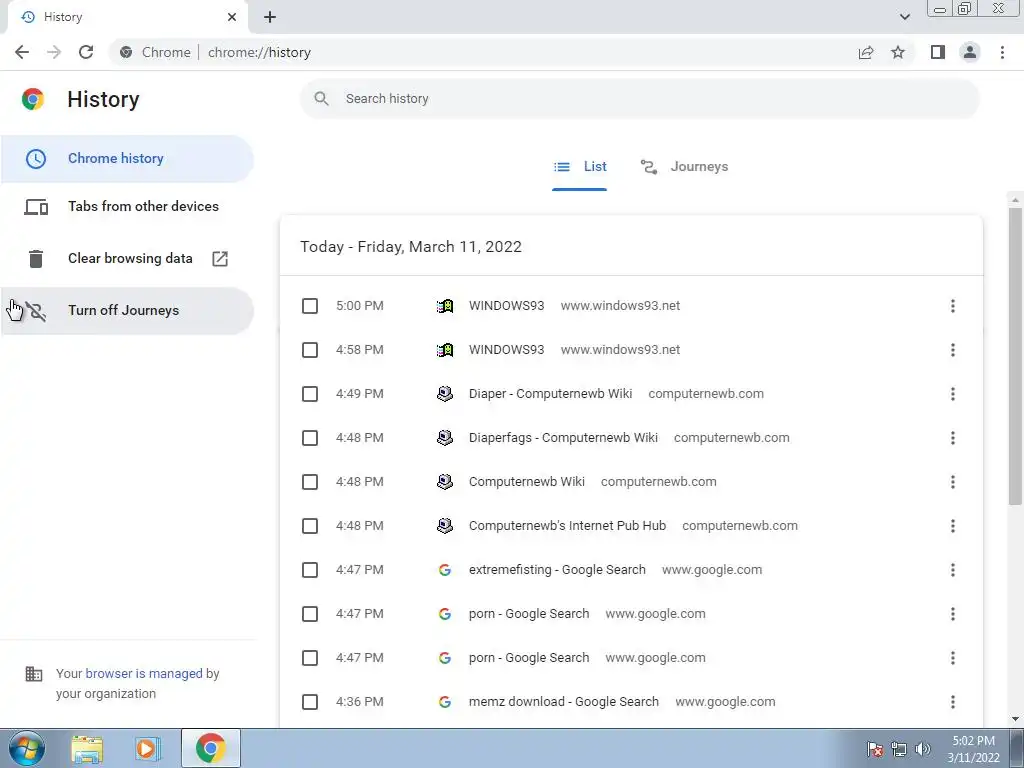Open Windows Media Player from taskbar

[x=147, y=748]
